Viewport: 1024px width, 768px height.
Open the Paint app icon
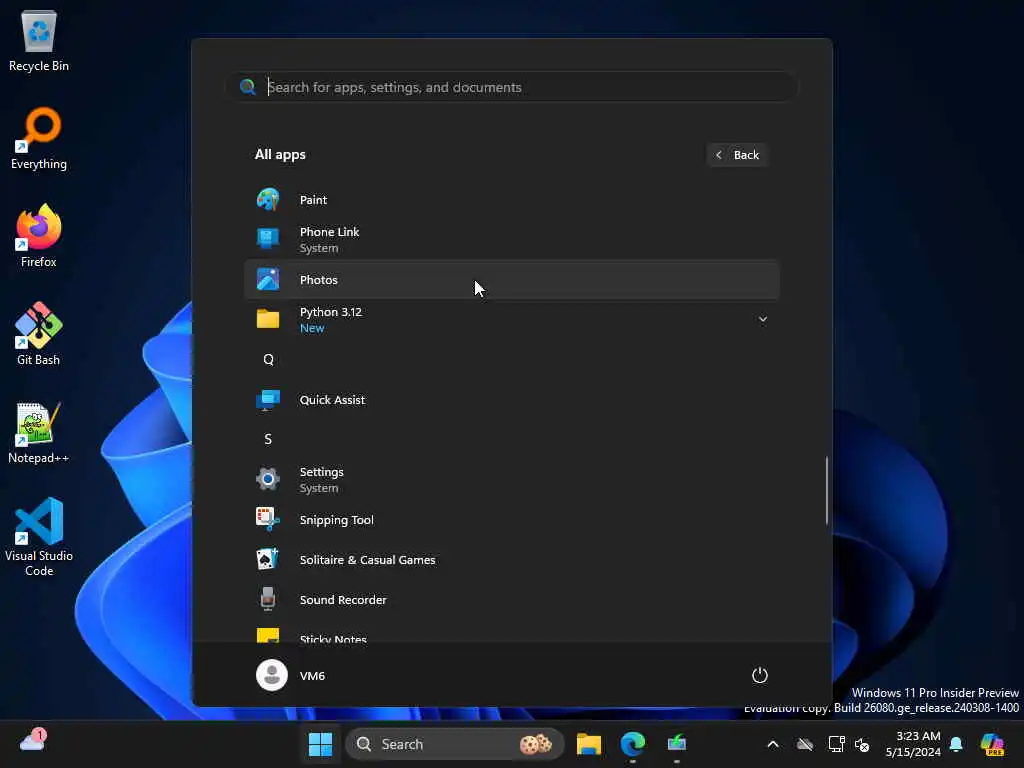(x=268, y=199)
